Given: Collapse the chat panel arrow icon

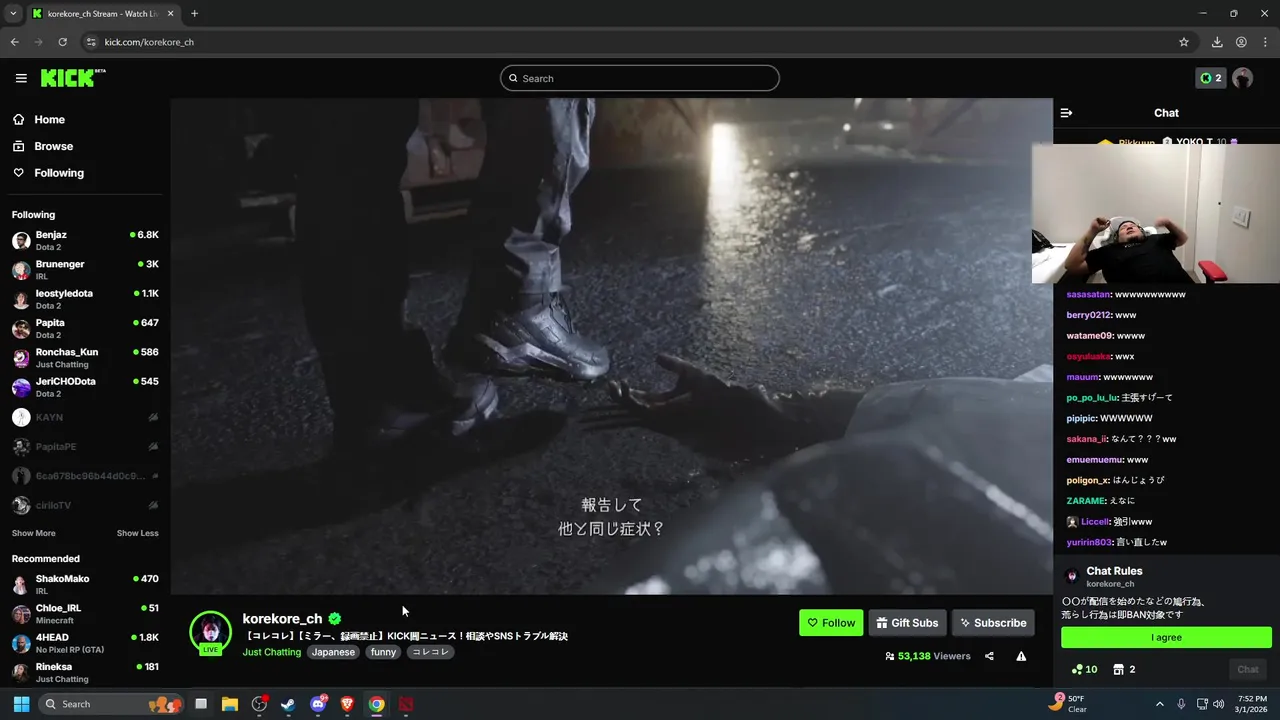Looking at the screenshot, I should [x=1066, y=113].
